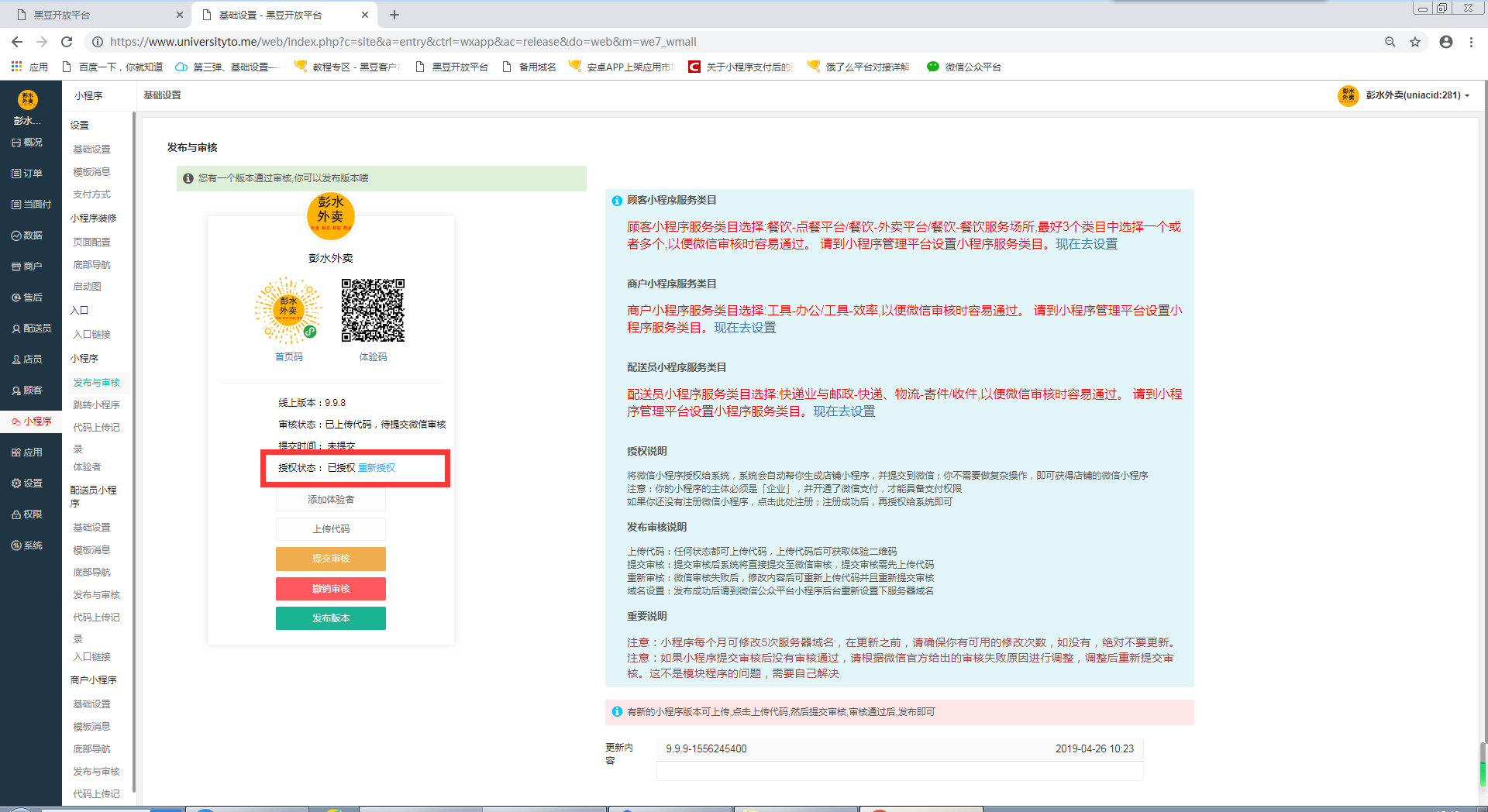Click the 添加体验者 button
The image size is (1488, 812).
pyautogui.click(x=331, y=500)
